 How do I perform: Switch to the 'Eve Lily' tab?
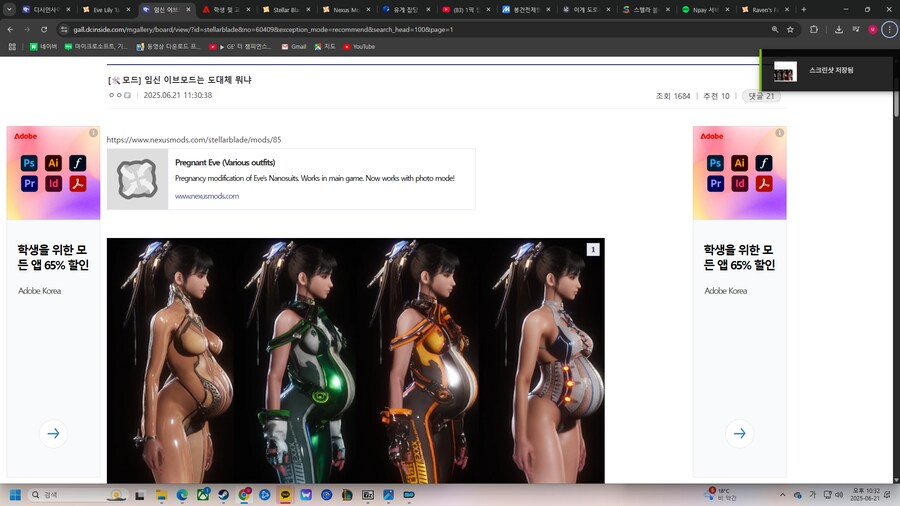pyautogui.click(x=106, y=9)
